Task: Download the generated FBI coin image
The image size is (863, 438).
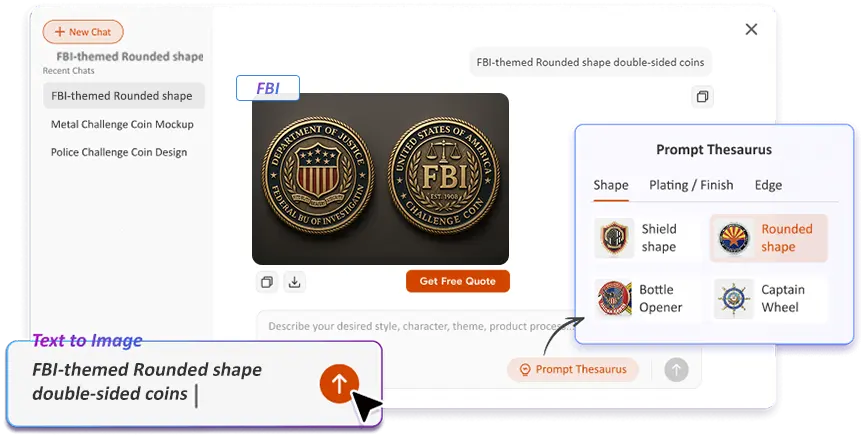Action: coord(294,282)
